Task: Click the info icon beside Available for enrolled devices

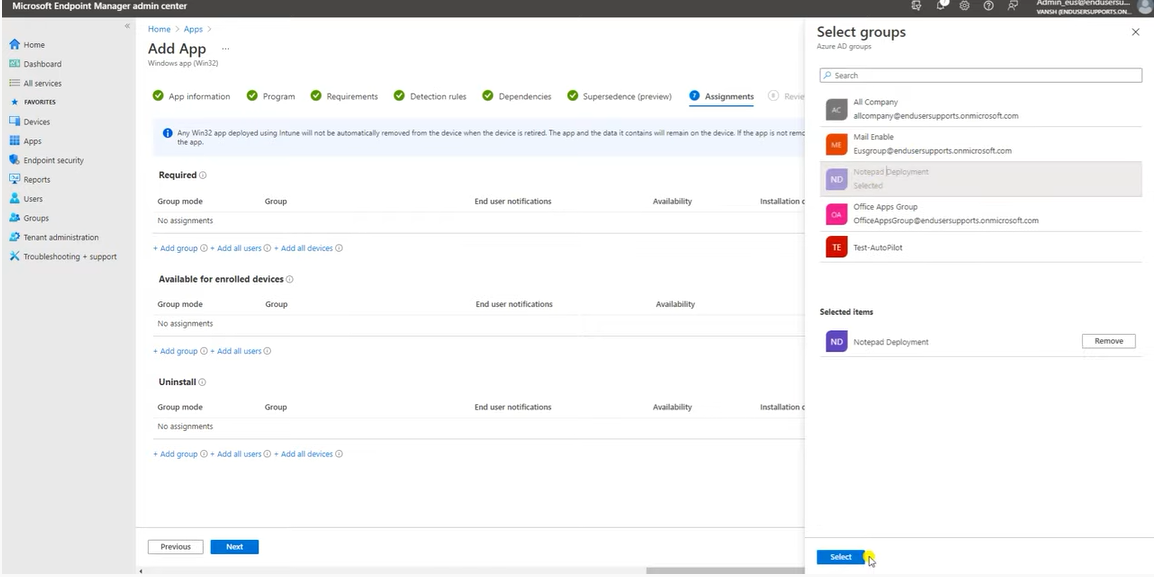Action: point(290,280)
